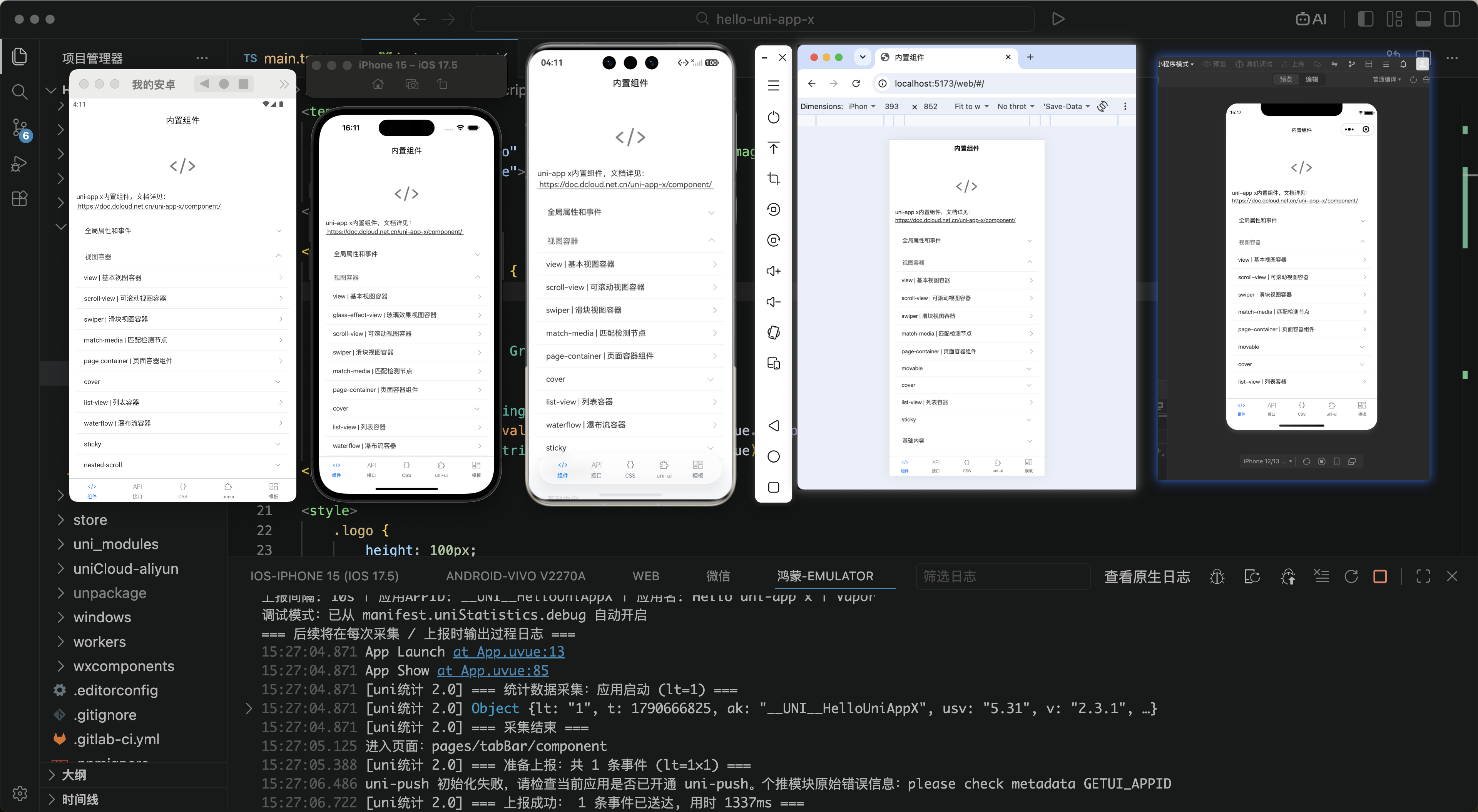Open the App.uvue:85 link in console
This screenshot has width=1478, height=812.
tap(492, 671)
